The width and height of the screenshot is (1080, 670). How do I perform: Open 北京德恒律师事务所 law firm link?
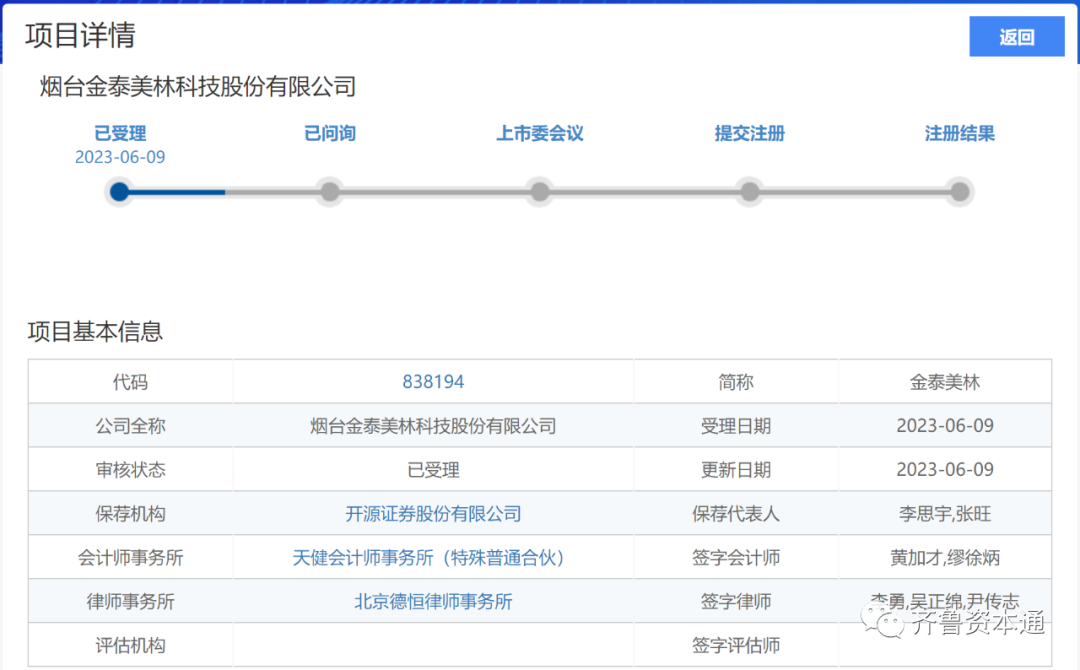tap(433, 602)
